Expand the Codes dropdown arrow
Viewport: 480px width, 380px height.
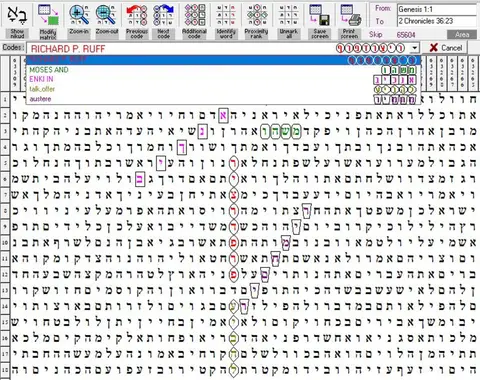tap(414, 48)
